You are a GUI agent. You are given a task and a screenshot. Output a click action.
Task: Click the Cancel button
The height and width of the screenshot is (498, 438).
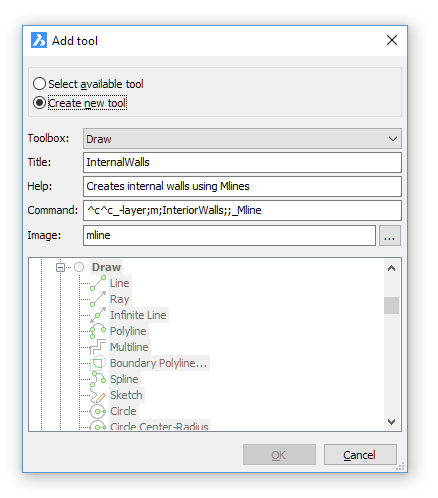pyautogui.click(x=360, y=455)
